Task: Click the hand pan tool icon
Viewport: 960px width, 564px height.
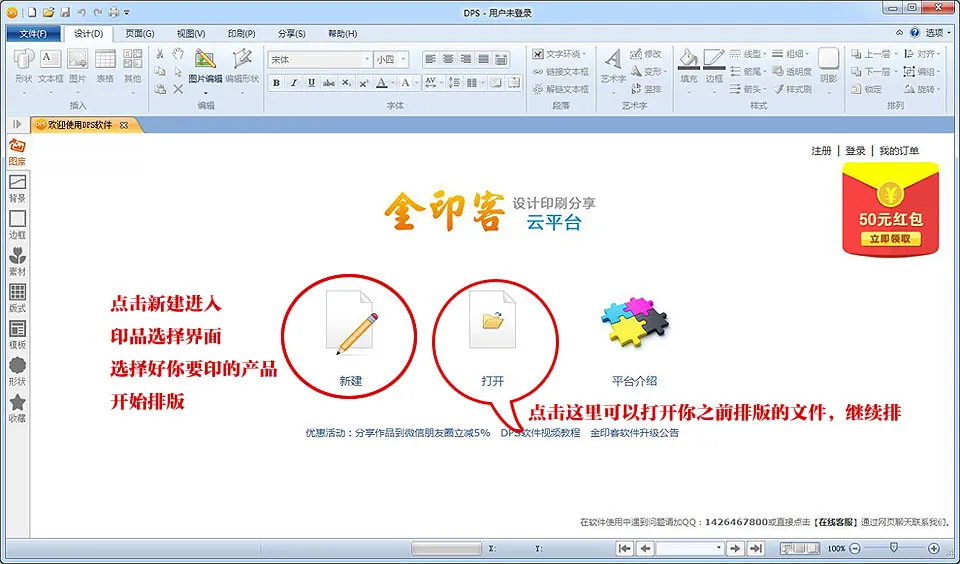Action: click(x=178, y=54)
